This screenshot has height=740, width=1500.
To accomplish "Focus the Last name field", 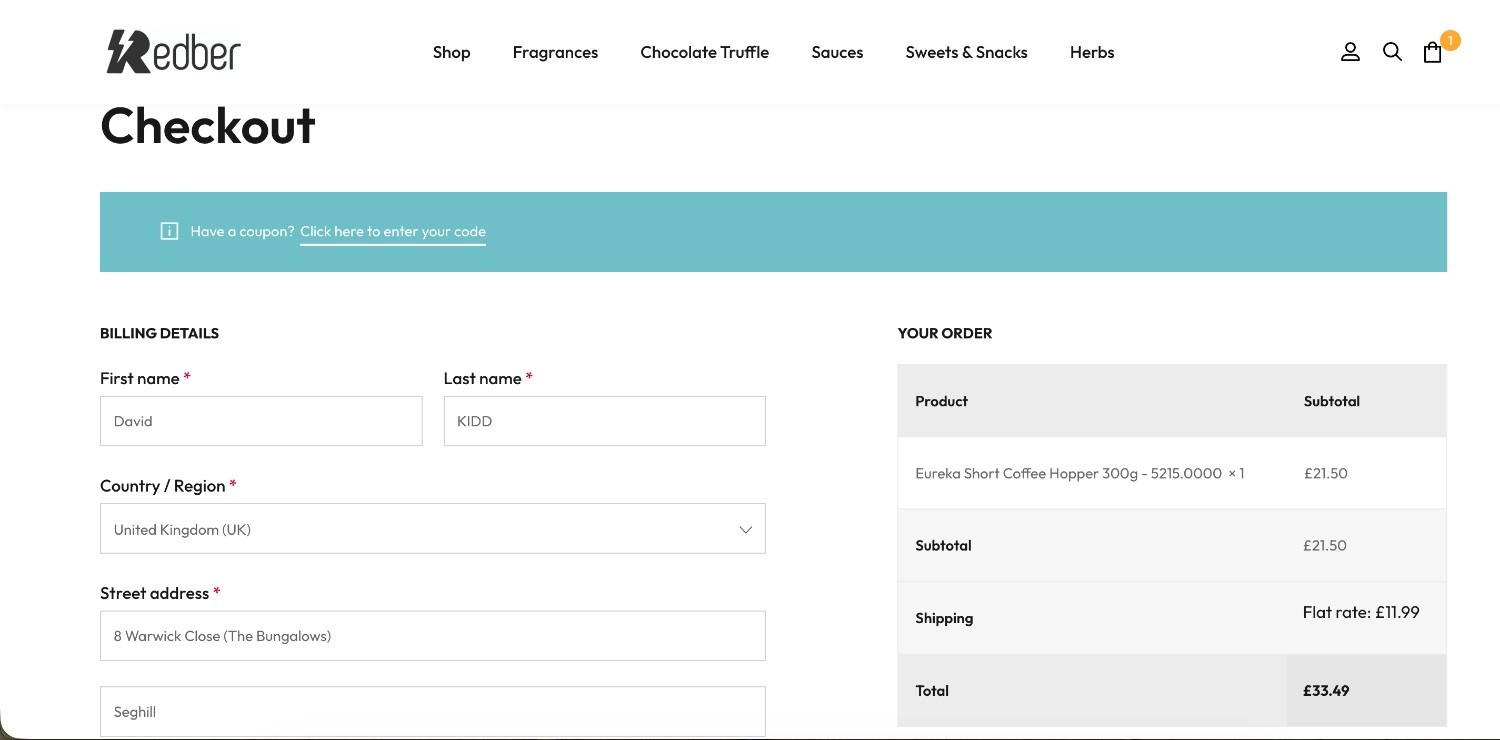I will coord(604,421).
